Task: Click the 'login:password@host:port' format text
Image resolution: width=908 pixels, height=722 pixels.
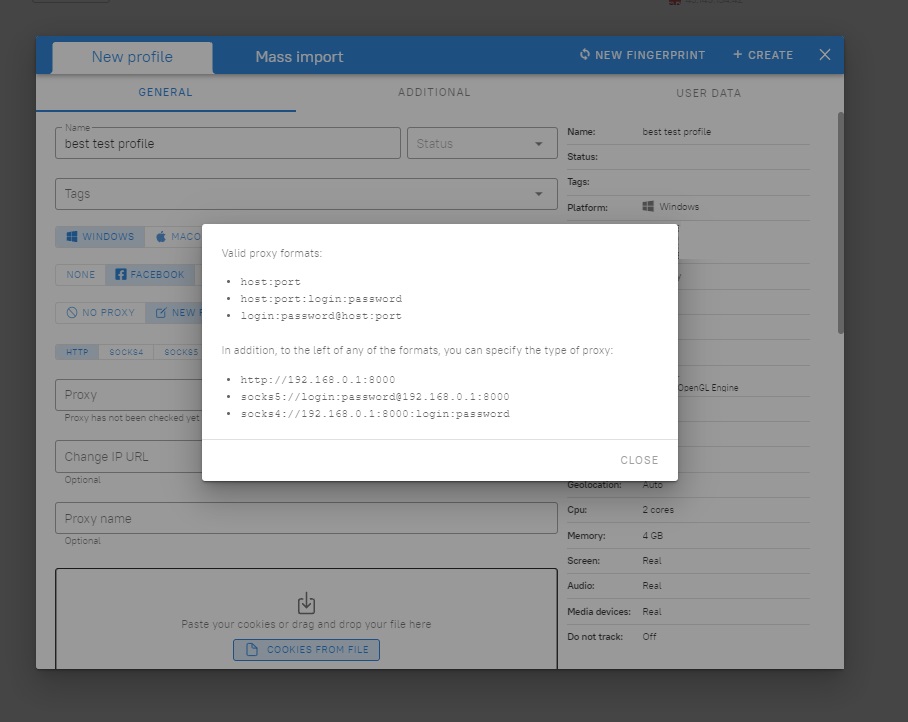Action: pyautogui.click(x=321, y=316)
